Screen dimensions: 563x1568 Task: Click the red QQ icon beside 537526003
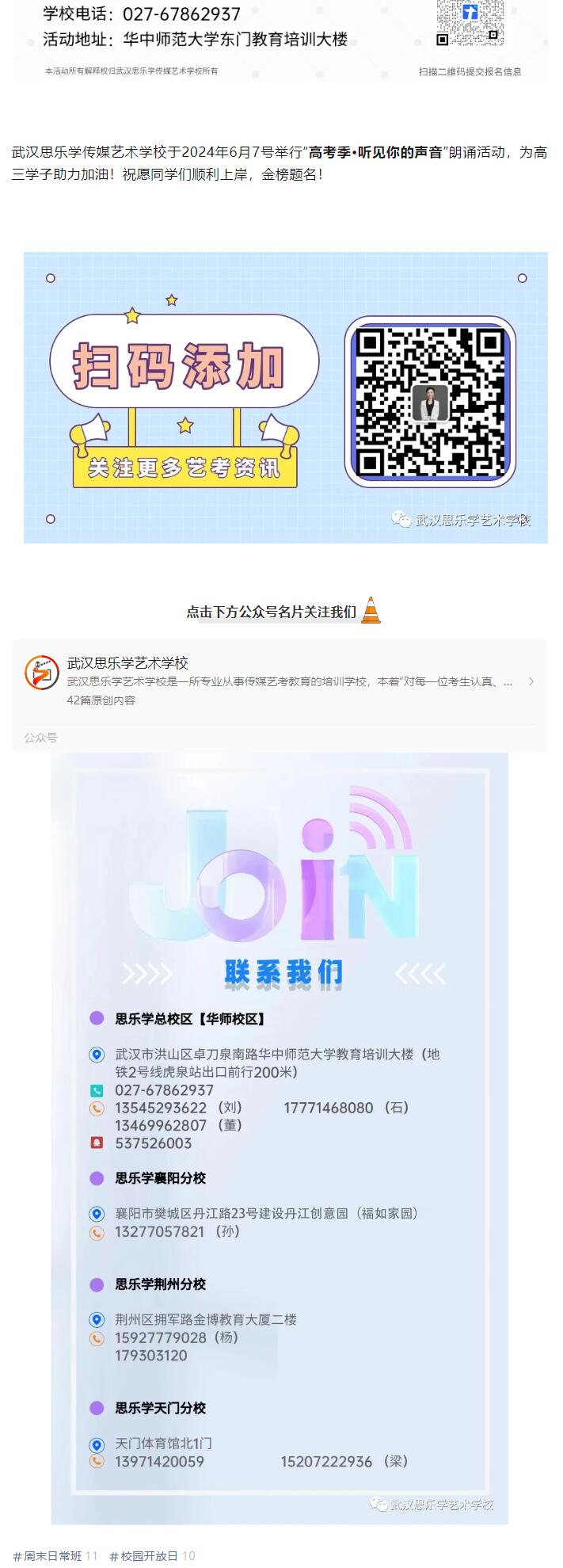(97, 1143)
